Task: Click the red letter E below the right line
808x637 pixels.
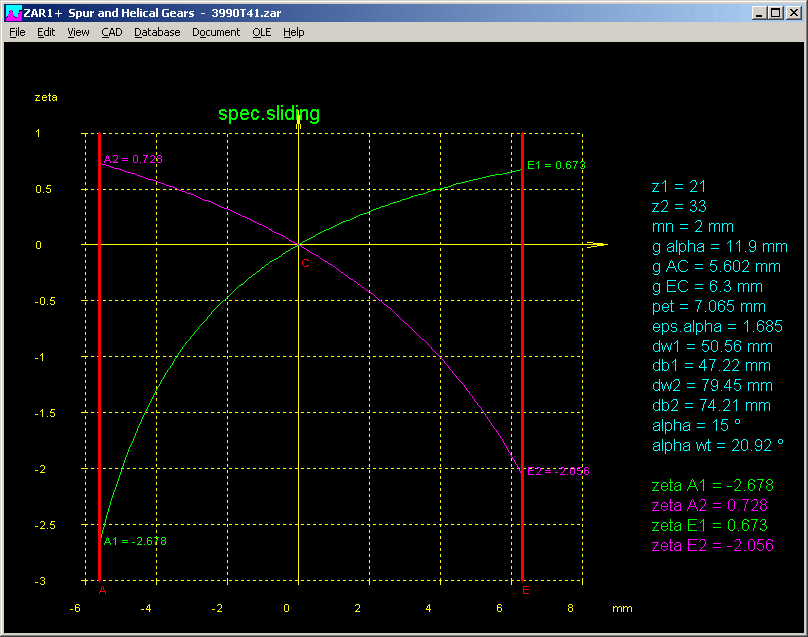Action: click(x=526, y=590)
